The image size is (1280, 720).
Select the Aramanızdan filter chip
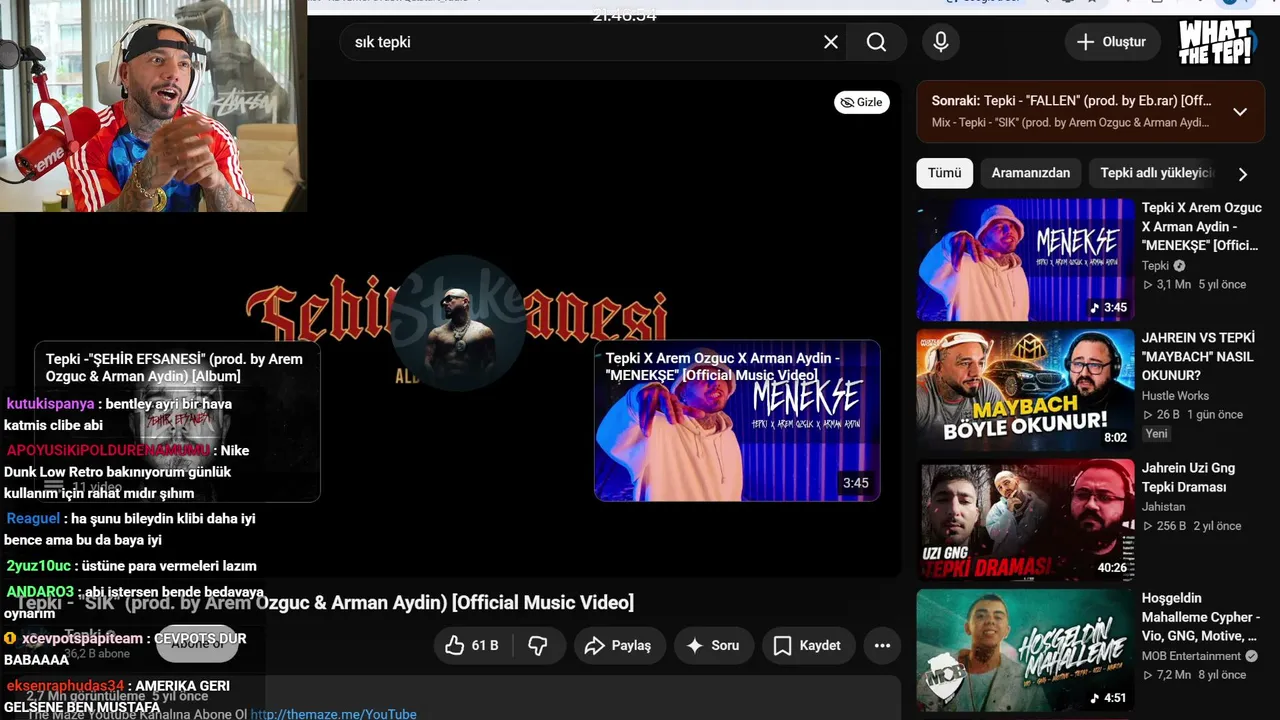point(1030,173)
